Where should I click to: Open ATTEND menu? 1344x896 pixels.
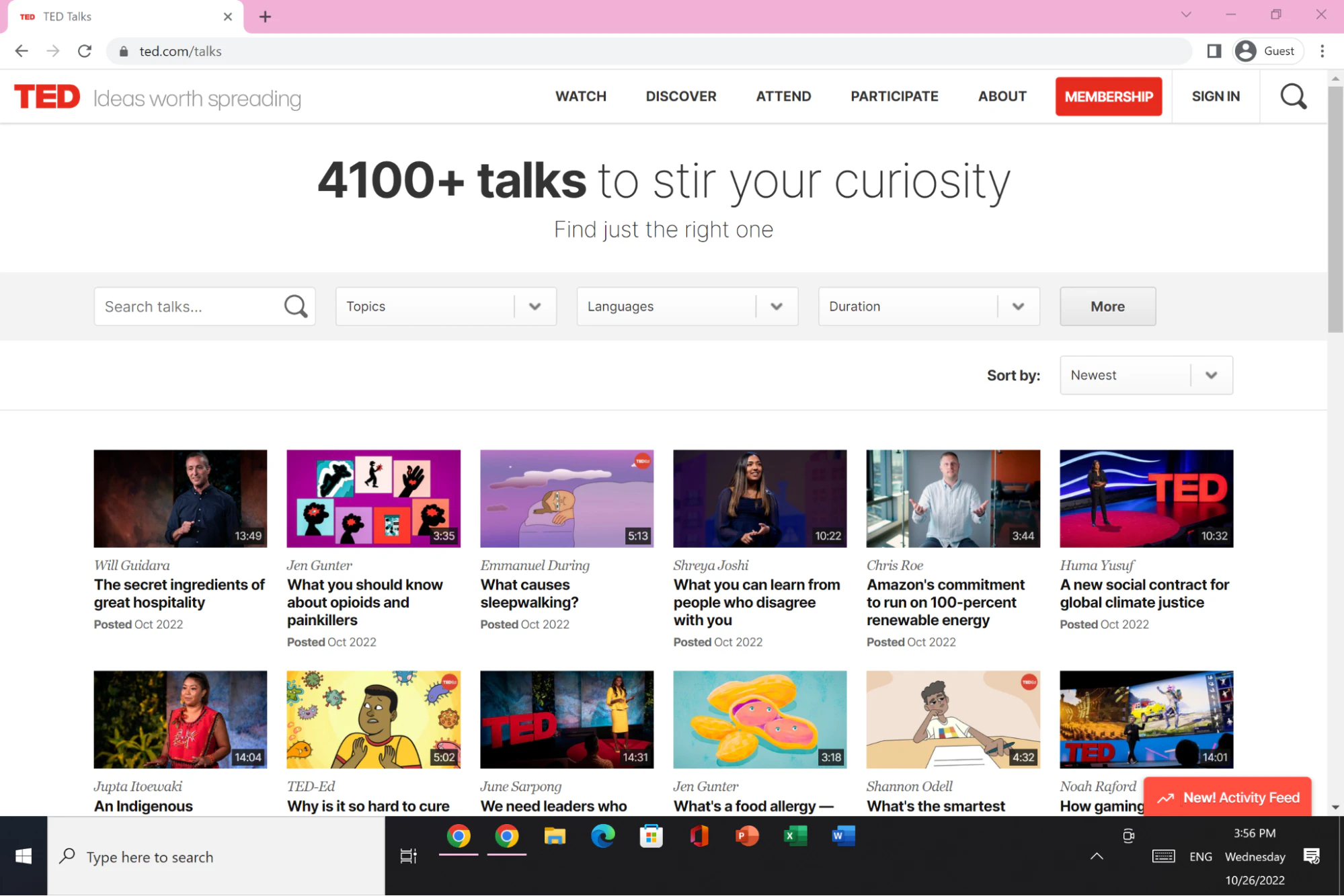click(783, 96)
